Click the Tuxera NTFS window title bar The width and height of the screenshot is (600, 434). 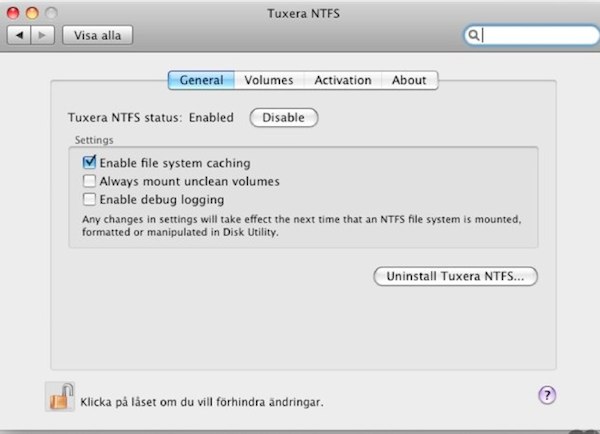tap(300, 13)
